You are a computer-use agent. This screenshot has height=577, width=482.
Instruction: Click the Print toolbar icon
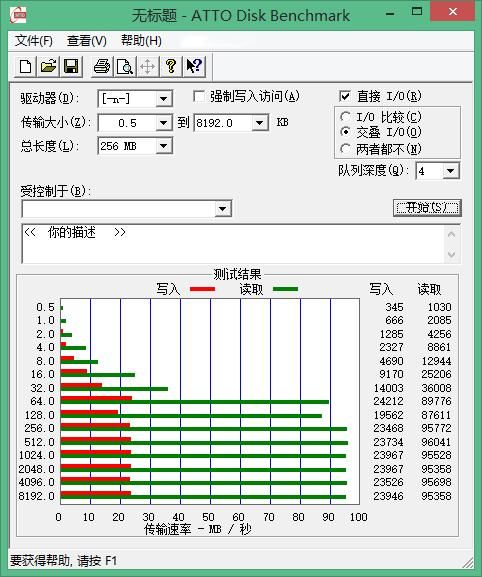(x=102, y=67)
